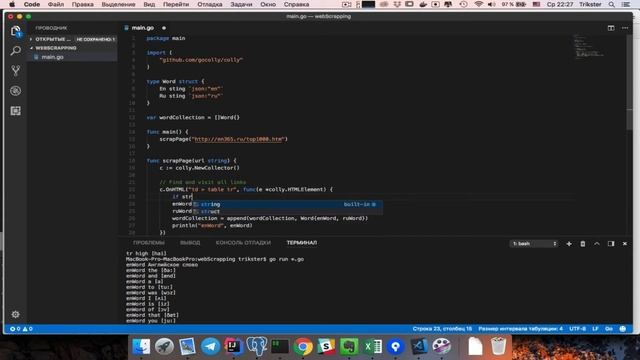Click the Wi-Fi menu bar icon

pos(478,4)
